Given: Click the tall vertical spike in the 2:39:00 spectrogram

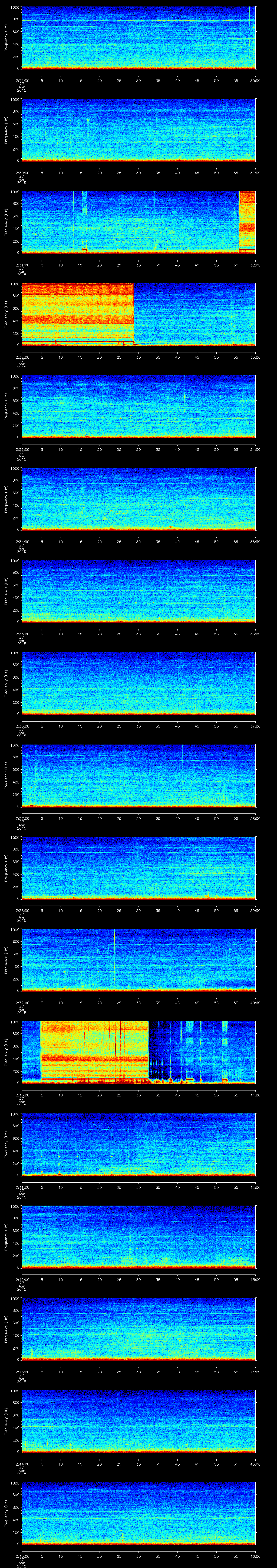Looking at the screenshot, I should pos(114,959).
